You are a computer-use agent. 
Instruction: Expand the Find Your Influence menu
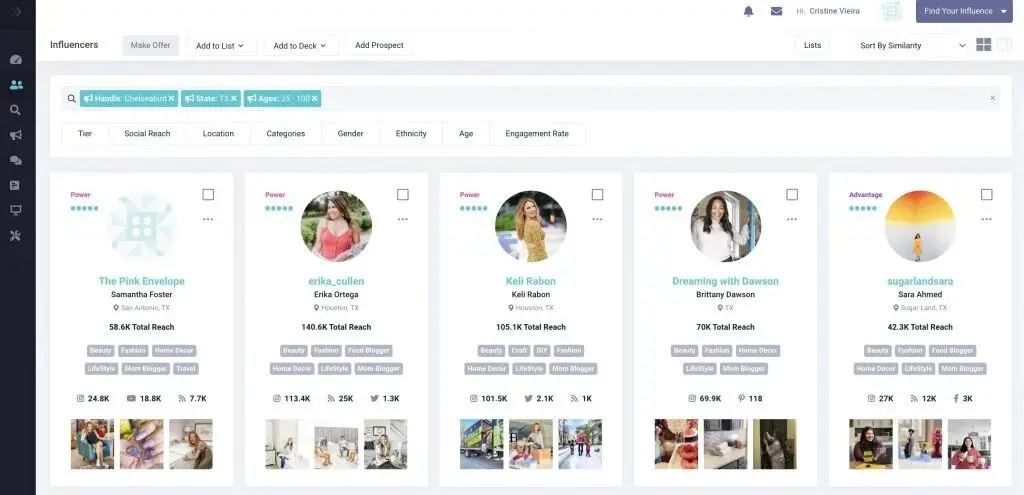point(964,12)
